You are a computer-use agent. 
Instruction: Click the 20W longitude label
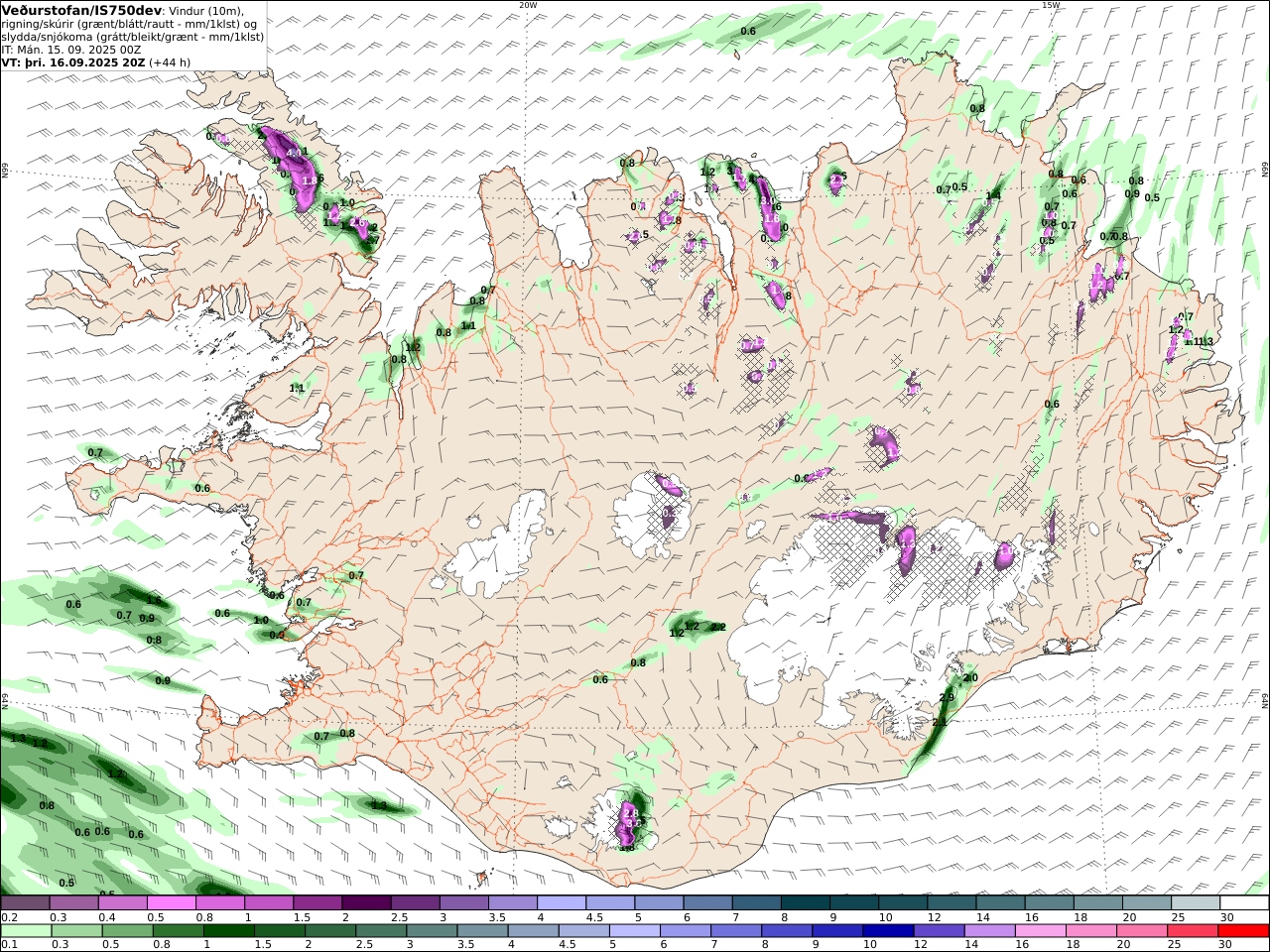point(528,5)
